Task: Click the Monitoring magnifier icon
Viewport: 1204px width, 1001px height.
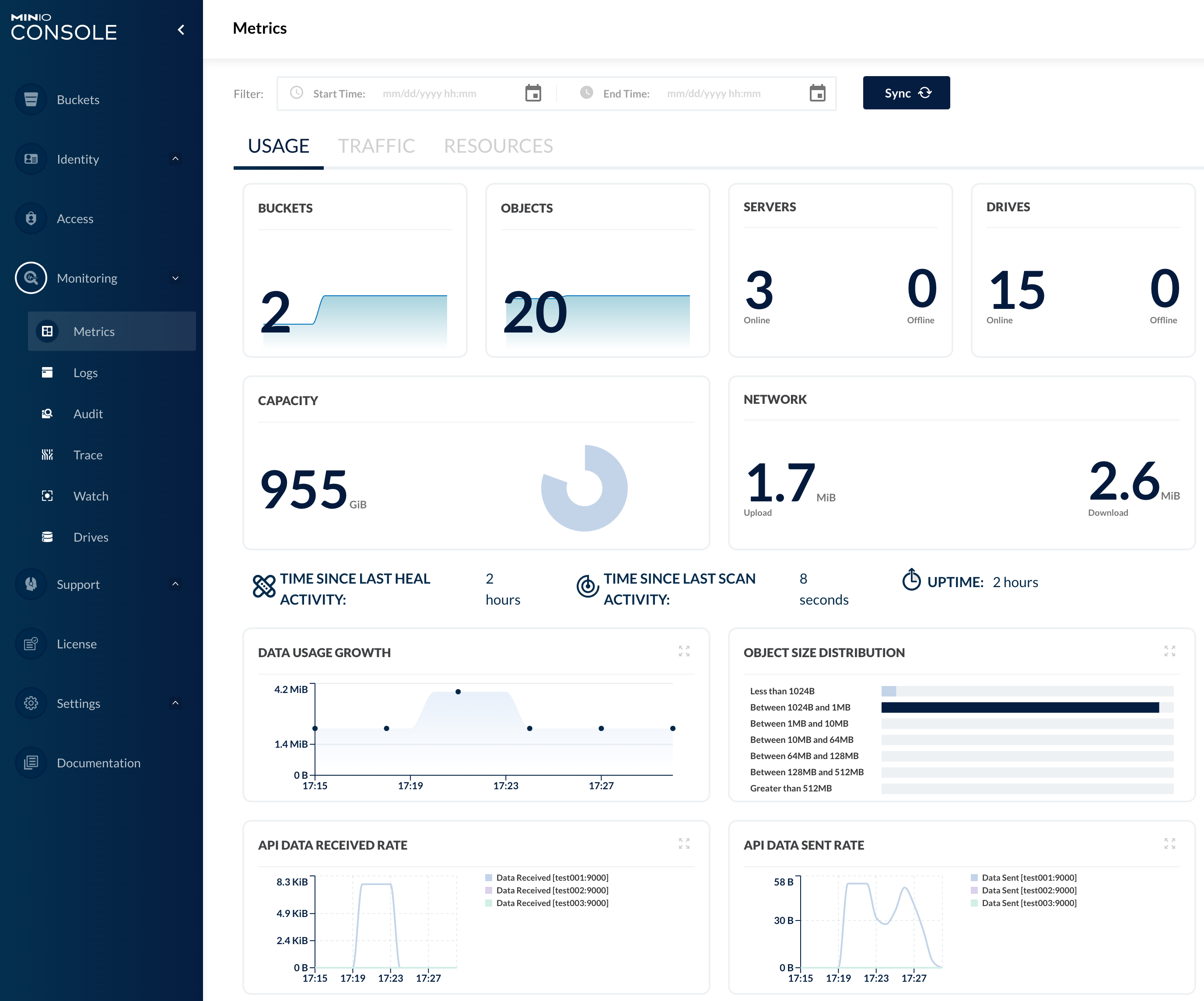Action: [31, 278]
